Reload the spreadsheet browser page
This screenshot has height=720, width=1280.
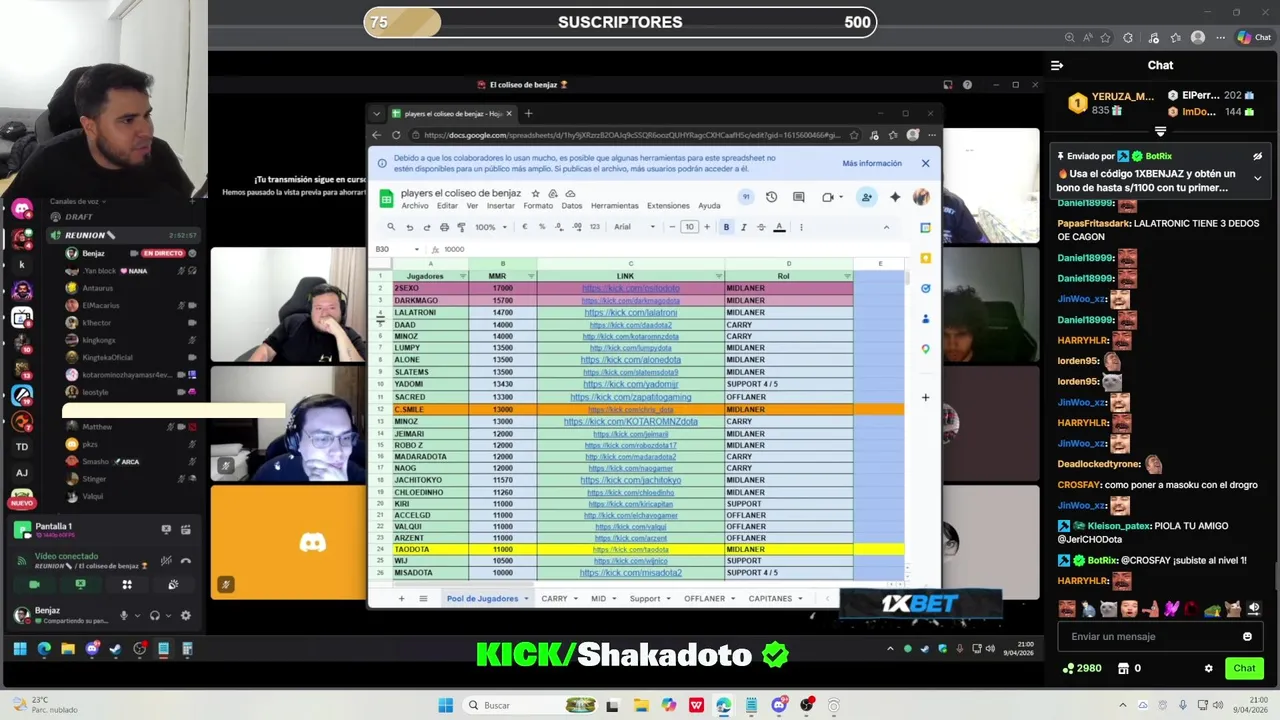click(x=396, y=135)
